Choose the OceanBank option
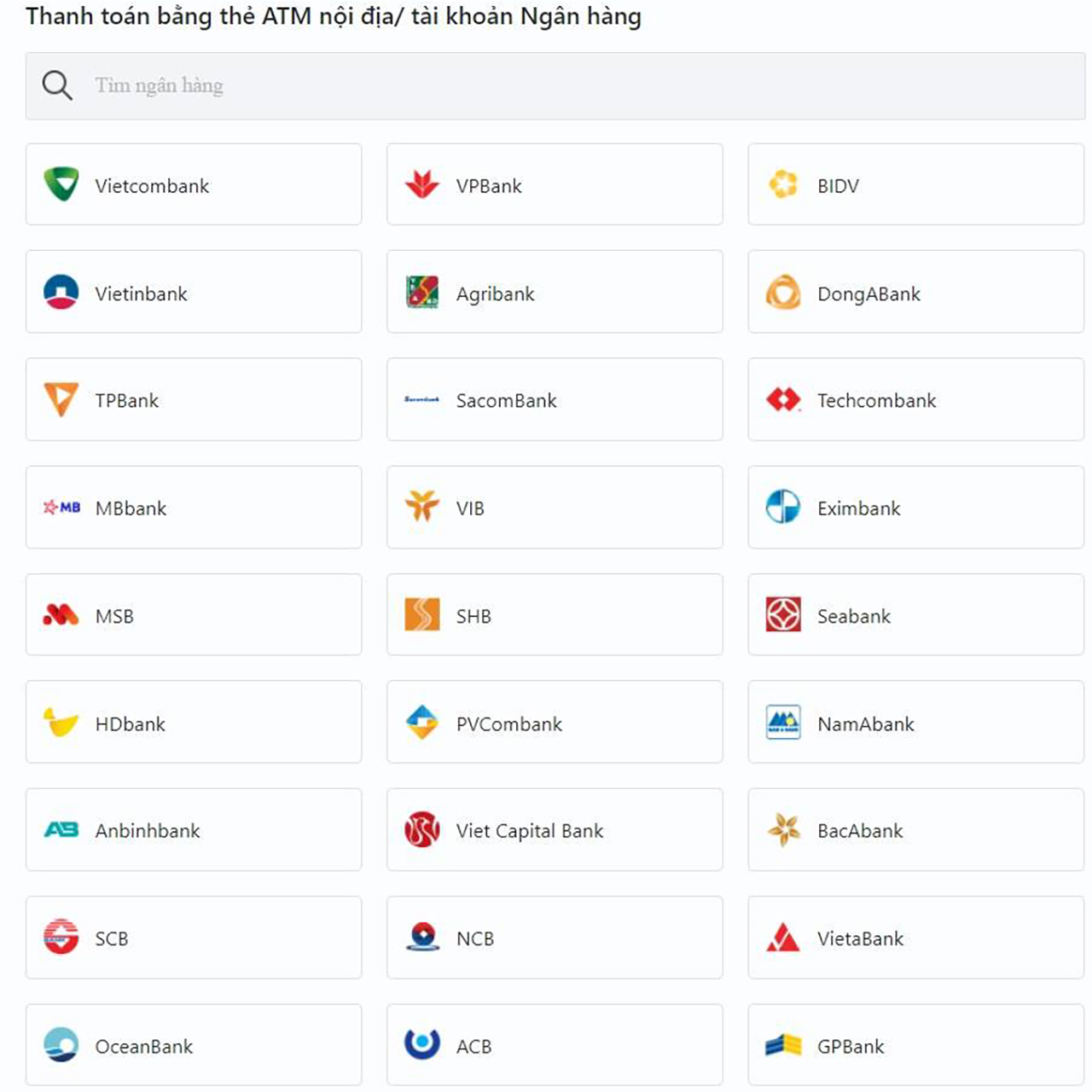This screenshot has height=1092, width=1092. pyautogui.click(x=194, y=1044)
